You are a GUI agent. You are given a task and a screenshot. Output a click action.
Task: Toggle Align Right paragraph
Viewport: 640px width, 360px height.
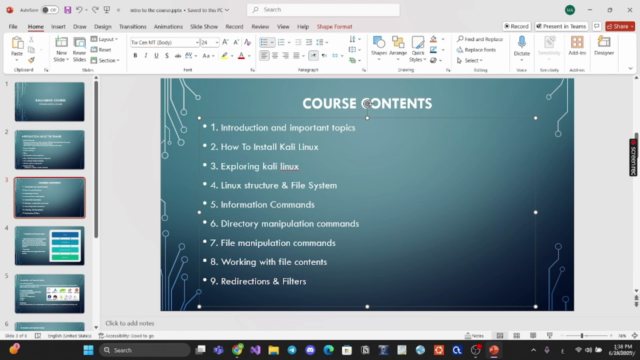[285, 56]
